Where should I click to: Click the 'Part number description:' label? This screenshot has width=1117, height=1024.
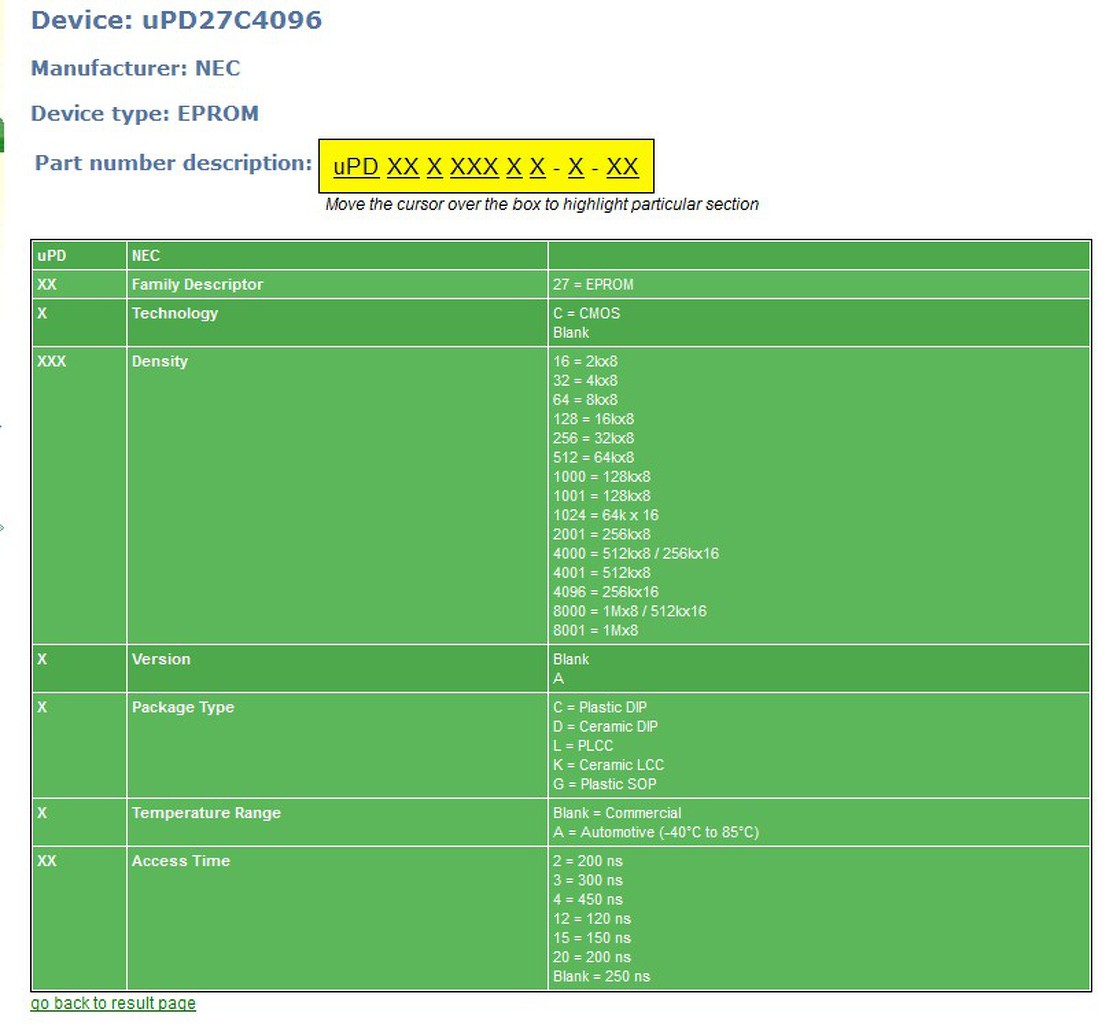pos(174,163)
